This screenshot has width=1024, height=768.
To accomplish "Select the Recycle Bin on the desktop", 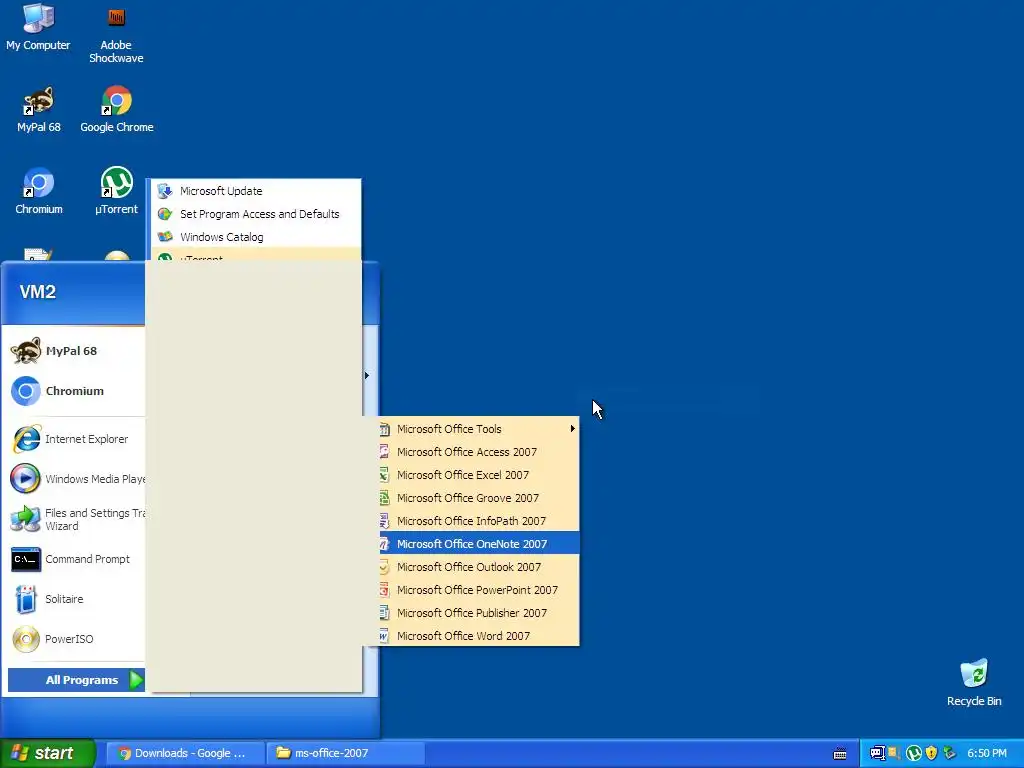I will (x=974, y=683).
